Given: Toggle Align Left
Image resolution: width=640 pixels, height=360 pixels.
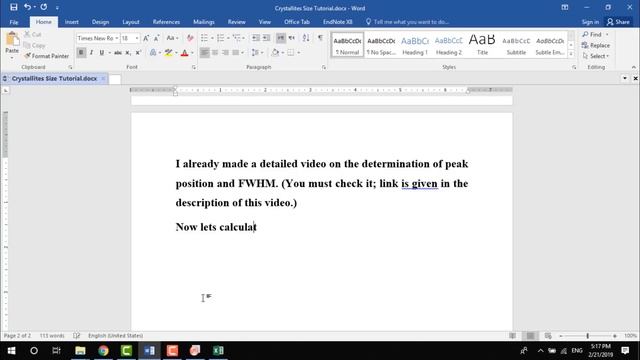Looking at the screenshot, I should pyautogui.click(x=204, y=53).
